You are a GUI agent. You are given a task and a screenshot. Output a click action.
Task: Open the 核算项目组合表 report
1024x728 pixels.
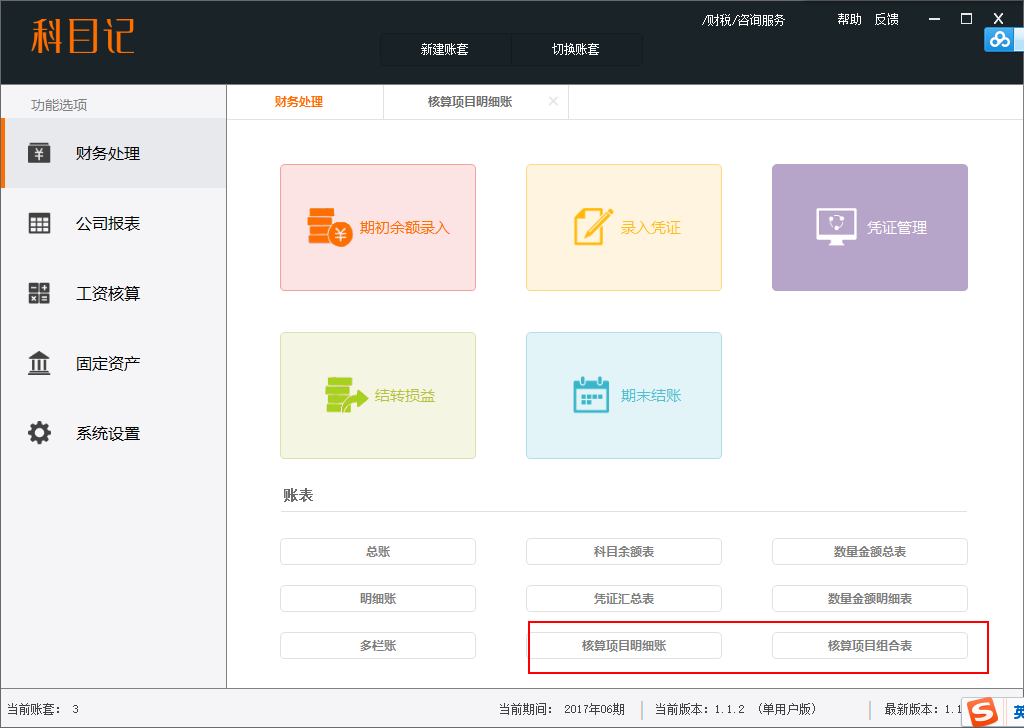tap(869, 646)
